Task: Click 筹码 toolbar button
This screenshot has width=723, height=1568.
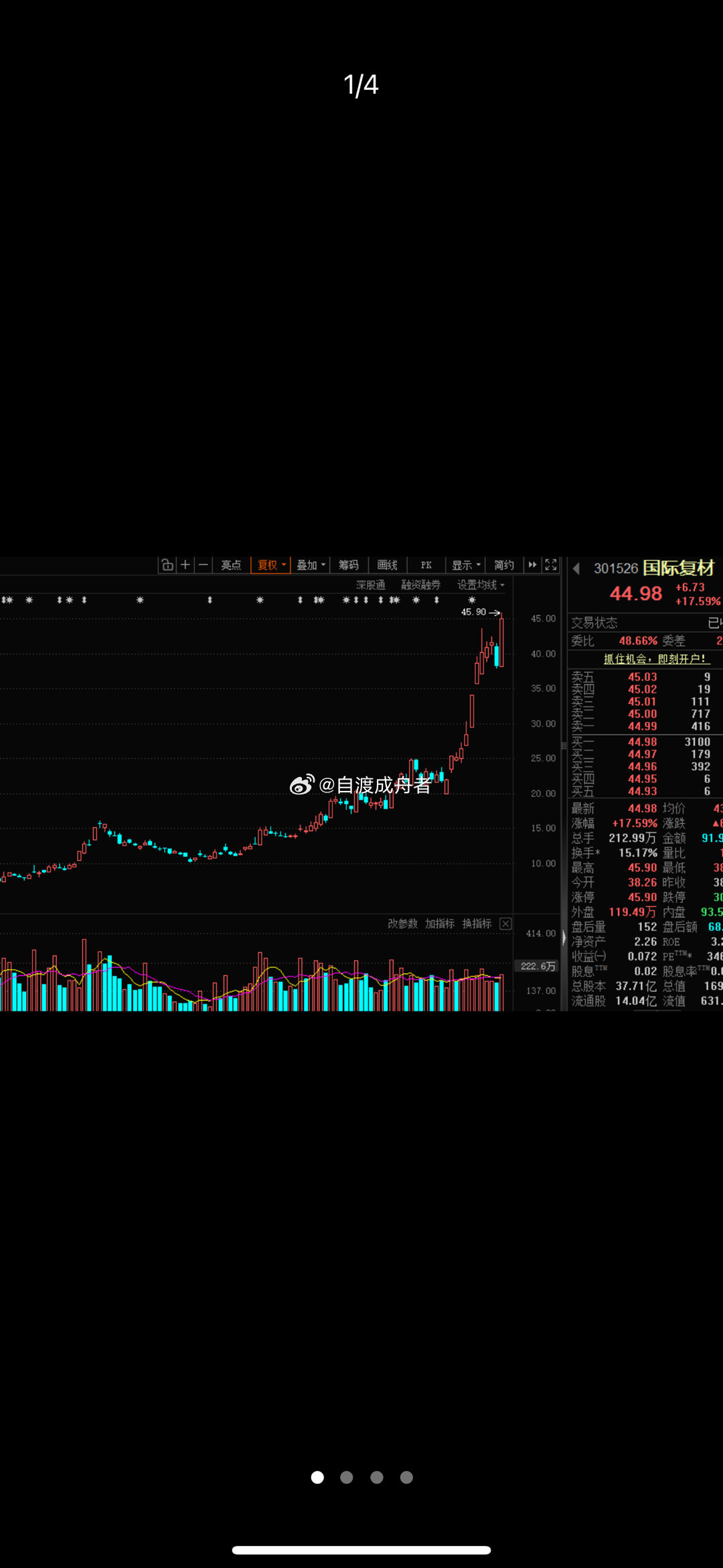Action: pyautogui.click(x=349, y=565)
